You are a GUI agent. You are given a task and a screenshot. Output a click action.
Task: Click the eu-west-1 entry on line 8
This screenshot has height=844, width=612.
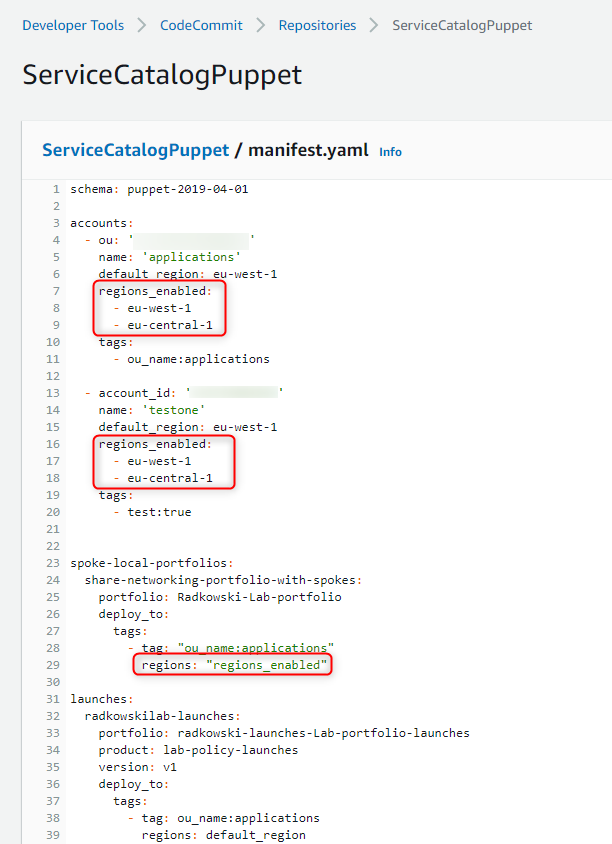click(159, 308)
